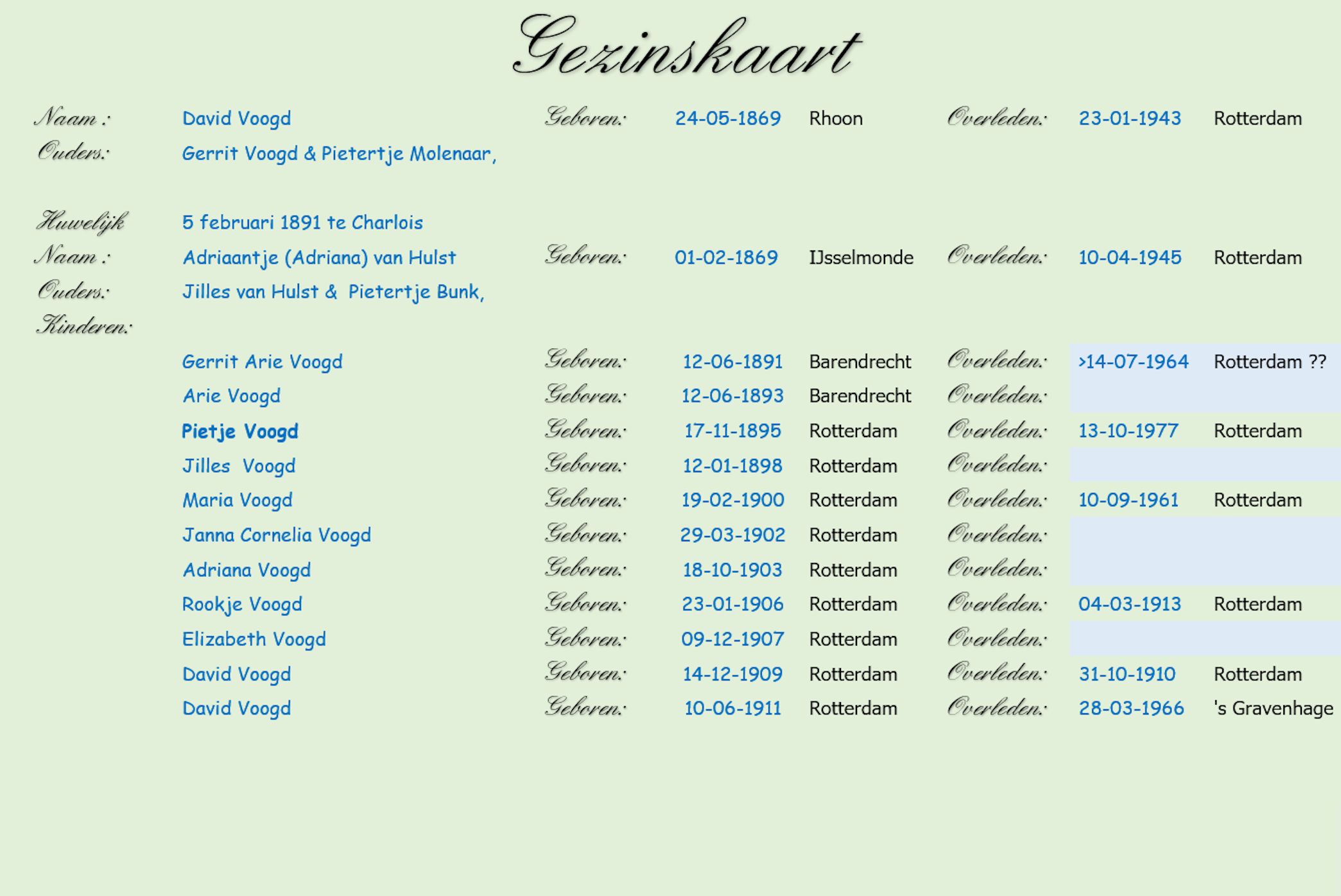Select child Maria Voogd
The height and width of the screenshot is (896, 1341).
click(x=237, y=500)
